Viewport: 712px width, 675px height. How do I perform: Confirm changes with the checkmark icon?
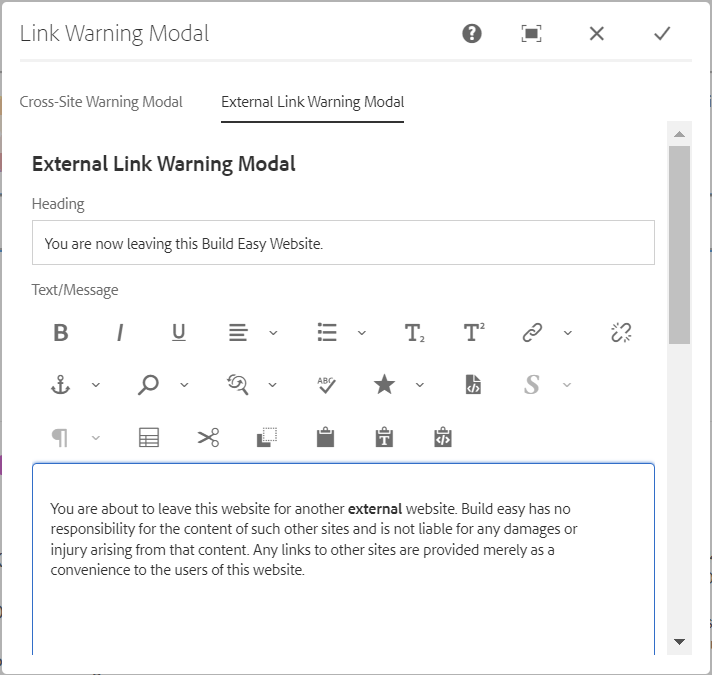(x=662, y=34)
